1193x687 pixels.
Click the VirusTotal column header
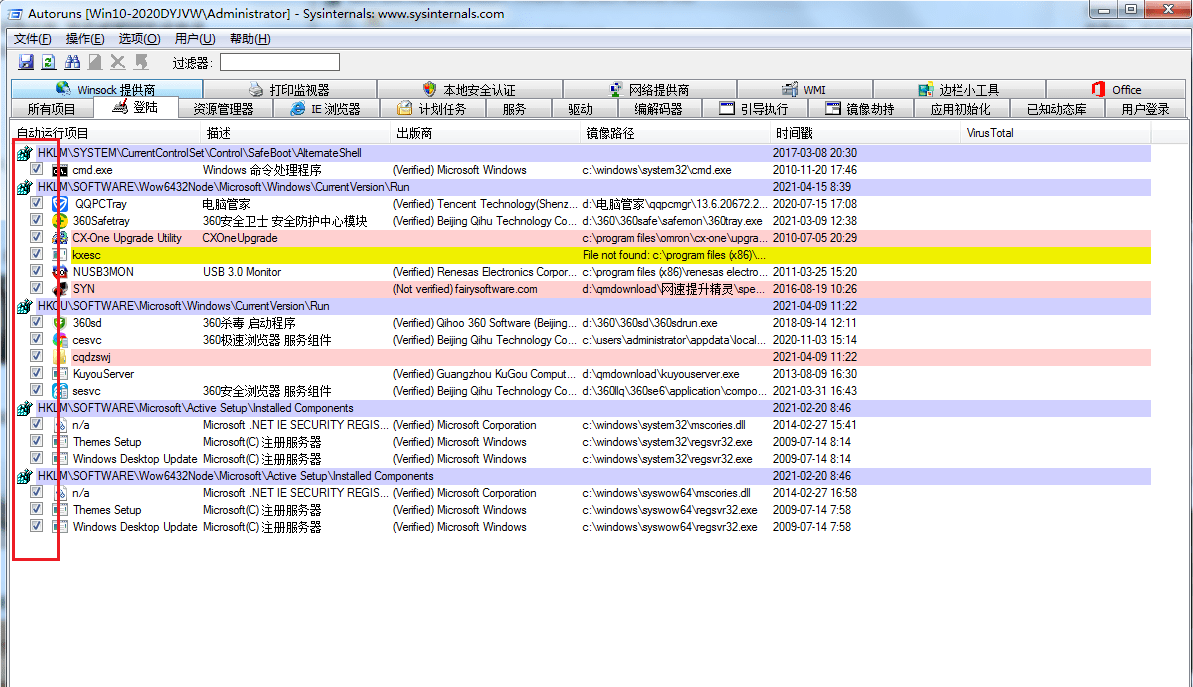click(1056, 133)
